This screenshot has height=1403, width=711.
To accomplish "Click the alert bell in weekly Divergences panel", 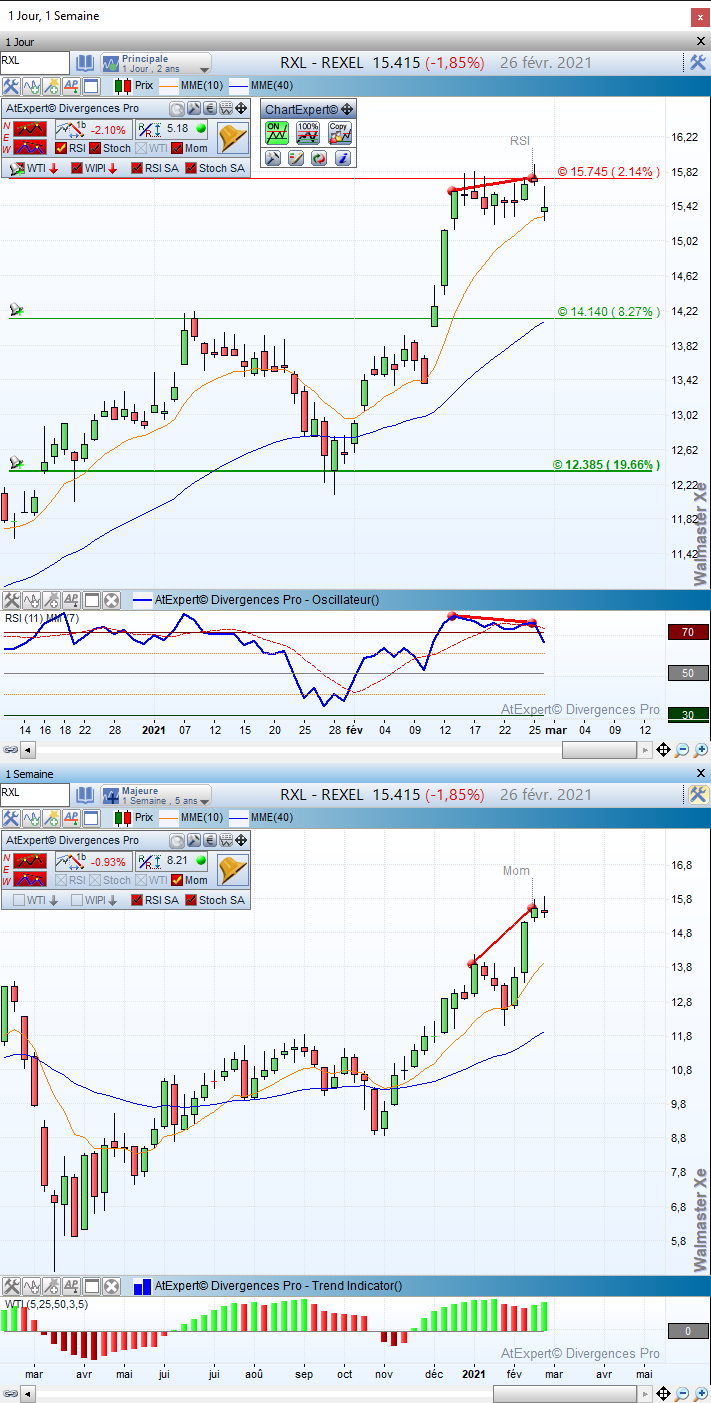I will pyautogui.click(x=232, y=870).
